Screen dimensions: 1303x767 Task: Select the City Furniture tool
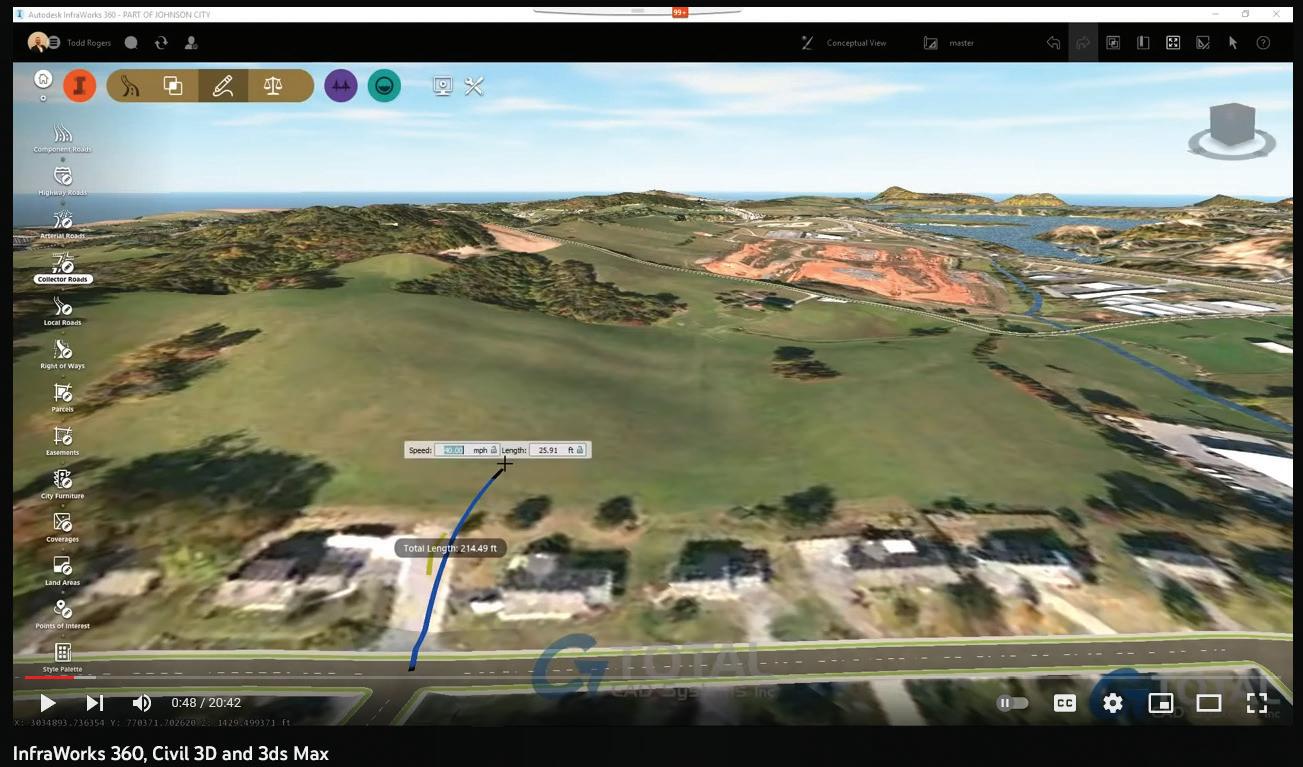(x=63, y=484)
